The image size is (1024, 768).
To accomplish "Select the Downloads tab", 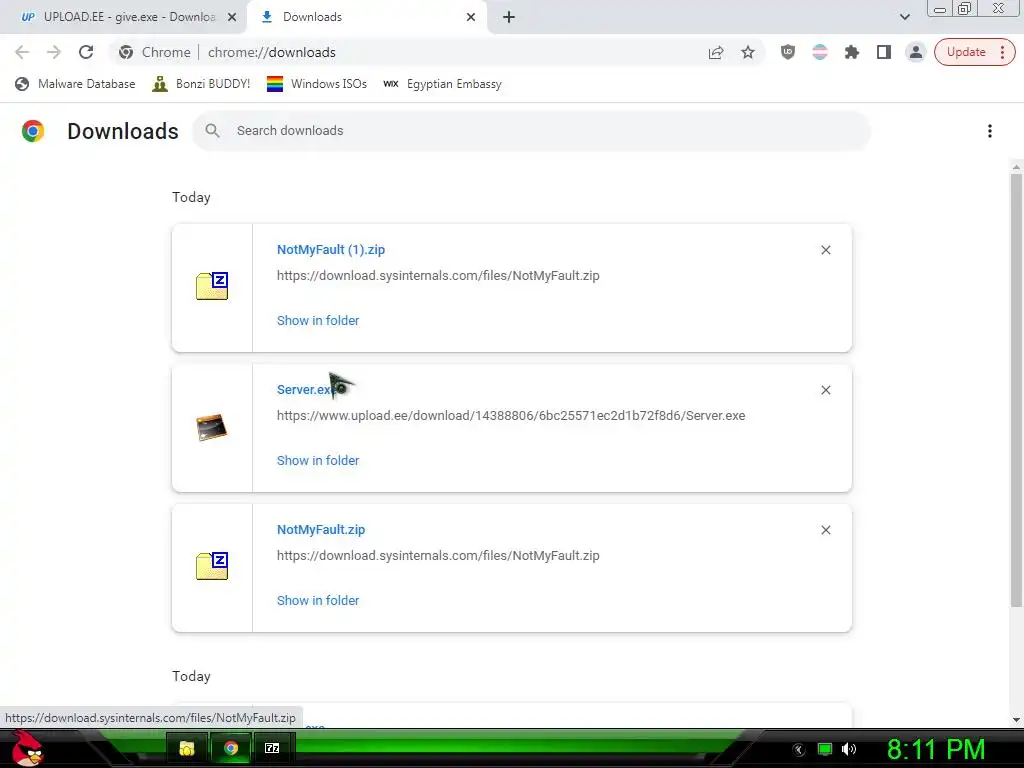I will point(368,17).
